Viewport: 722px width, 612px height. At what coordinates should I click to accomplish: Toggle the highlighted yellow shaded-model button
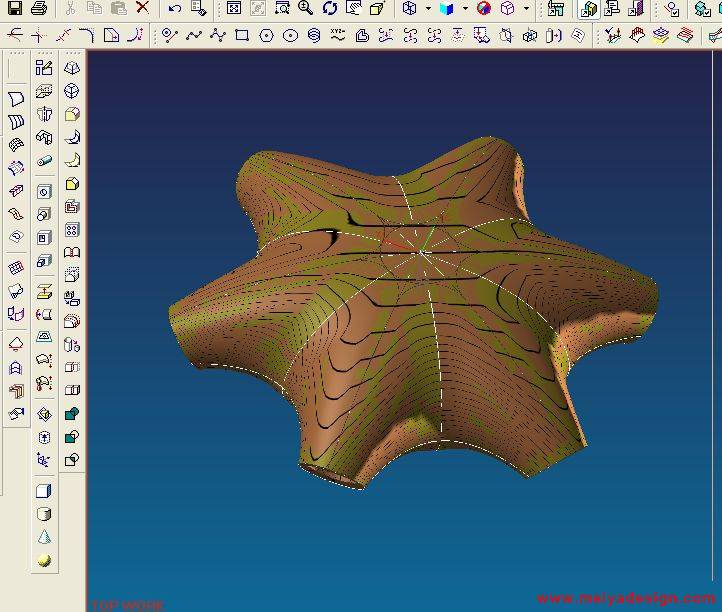(x=589, y=9)
